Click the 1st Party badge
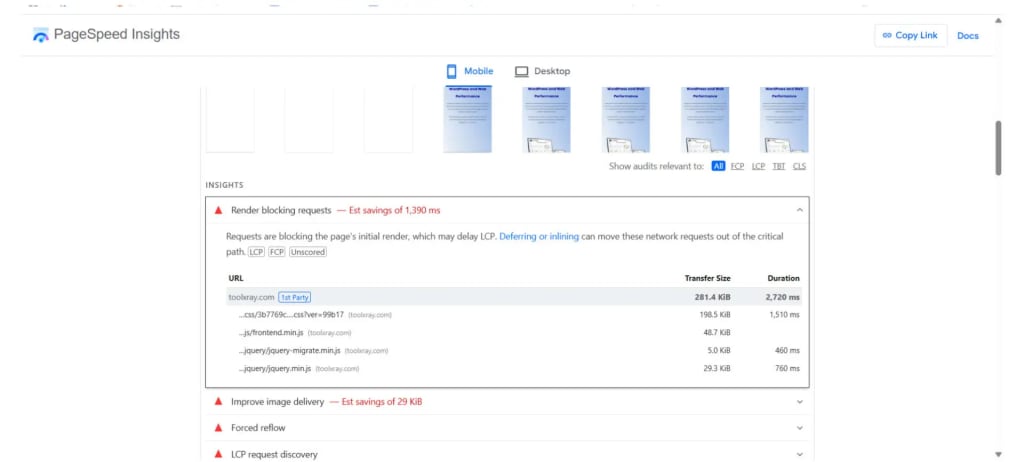 295,297
